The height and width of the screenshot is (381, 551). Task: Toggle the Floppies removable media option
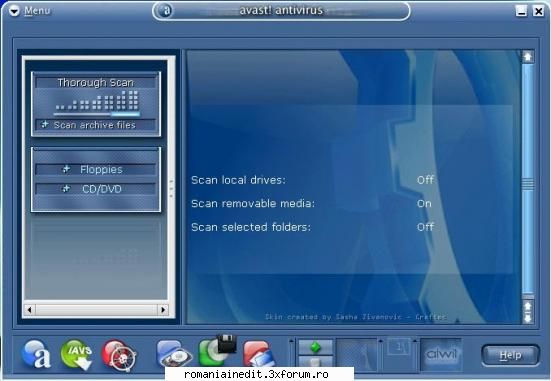tap(96, 169)
